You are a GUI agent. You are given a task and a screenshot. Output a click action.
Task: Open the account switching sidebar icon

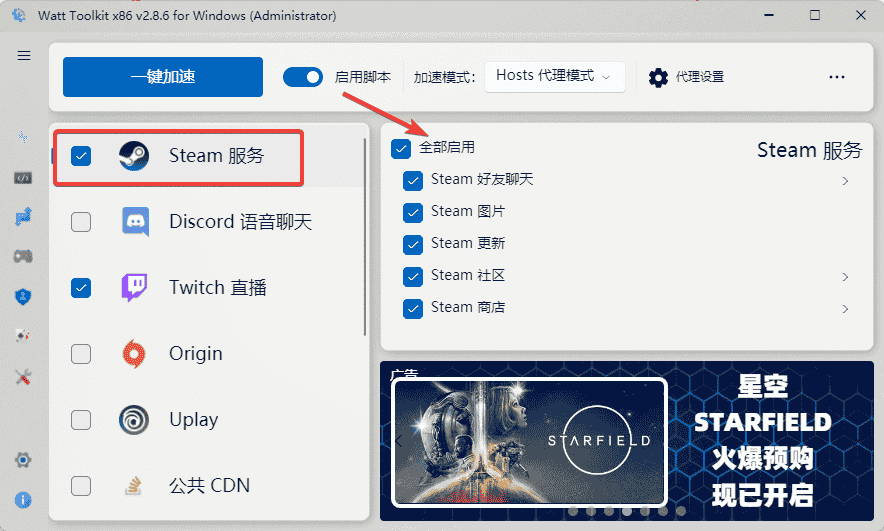point(23,216)
